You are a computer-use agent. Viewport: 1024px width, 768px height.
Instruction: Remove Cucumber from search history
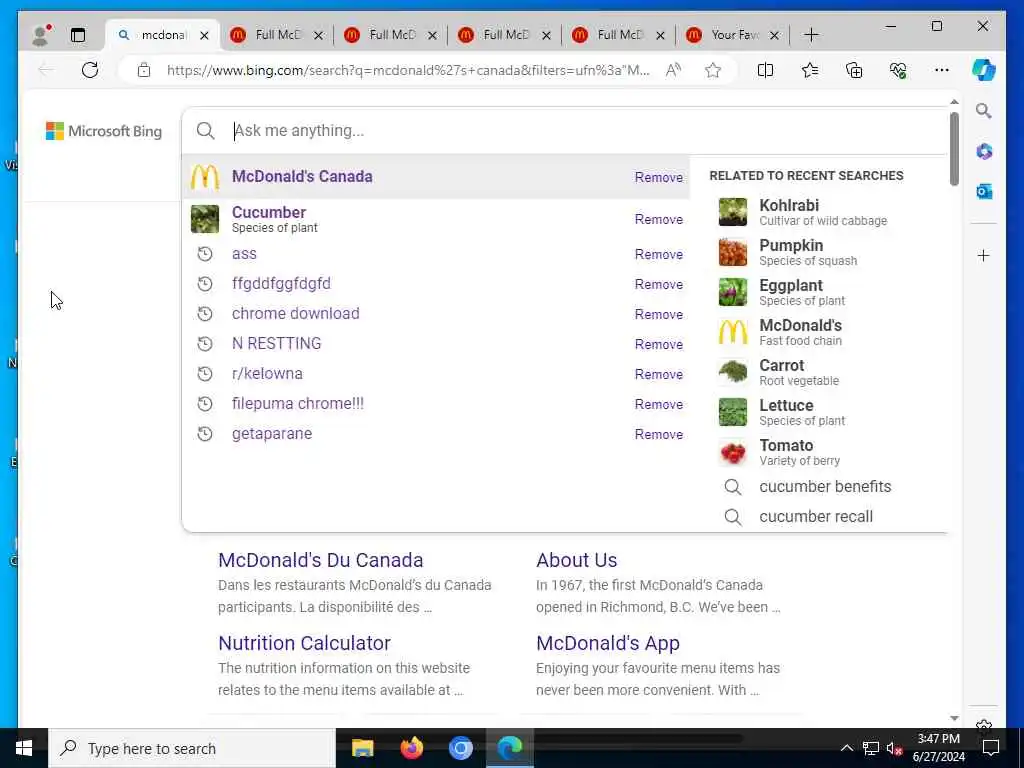[658, 219]
